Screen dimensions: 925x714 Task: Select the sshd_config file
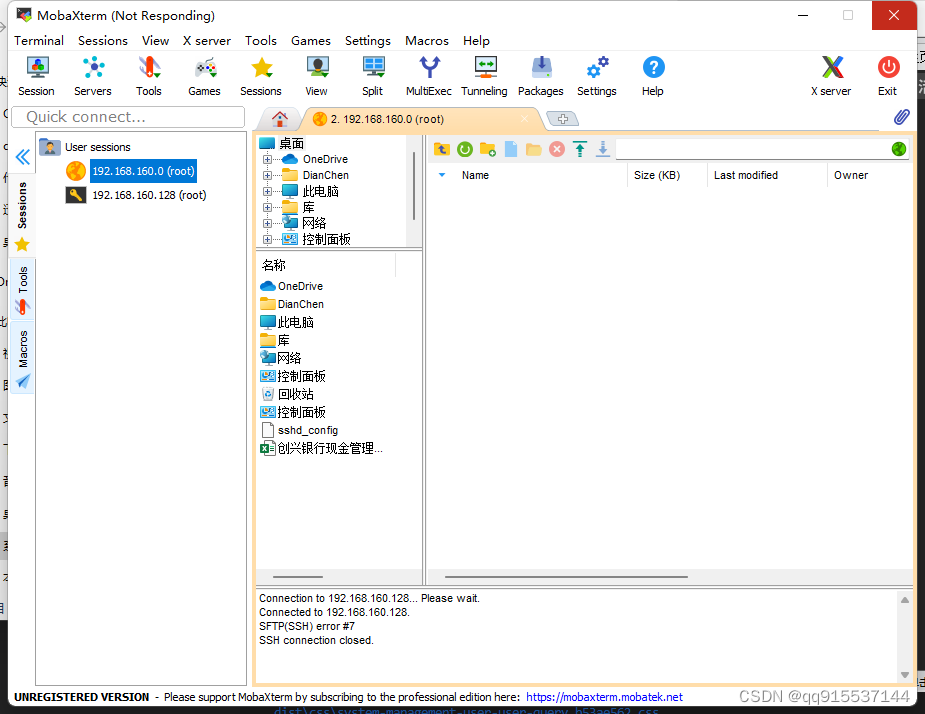307,430
